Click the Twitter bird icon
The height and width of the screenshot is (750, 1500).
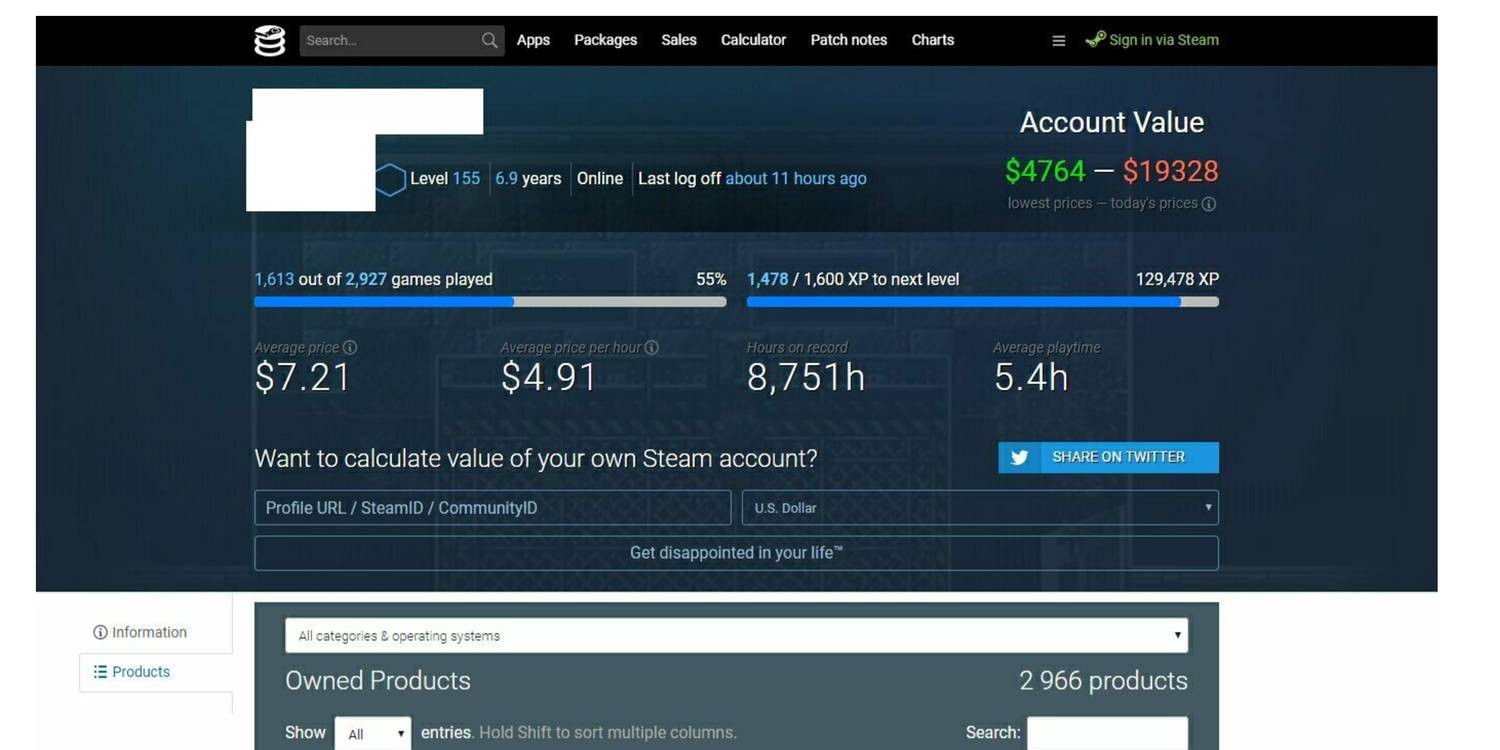pyautogui.click(x=1019, y=457)
